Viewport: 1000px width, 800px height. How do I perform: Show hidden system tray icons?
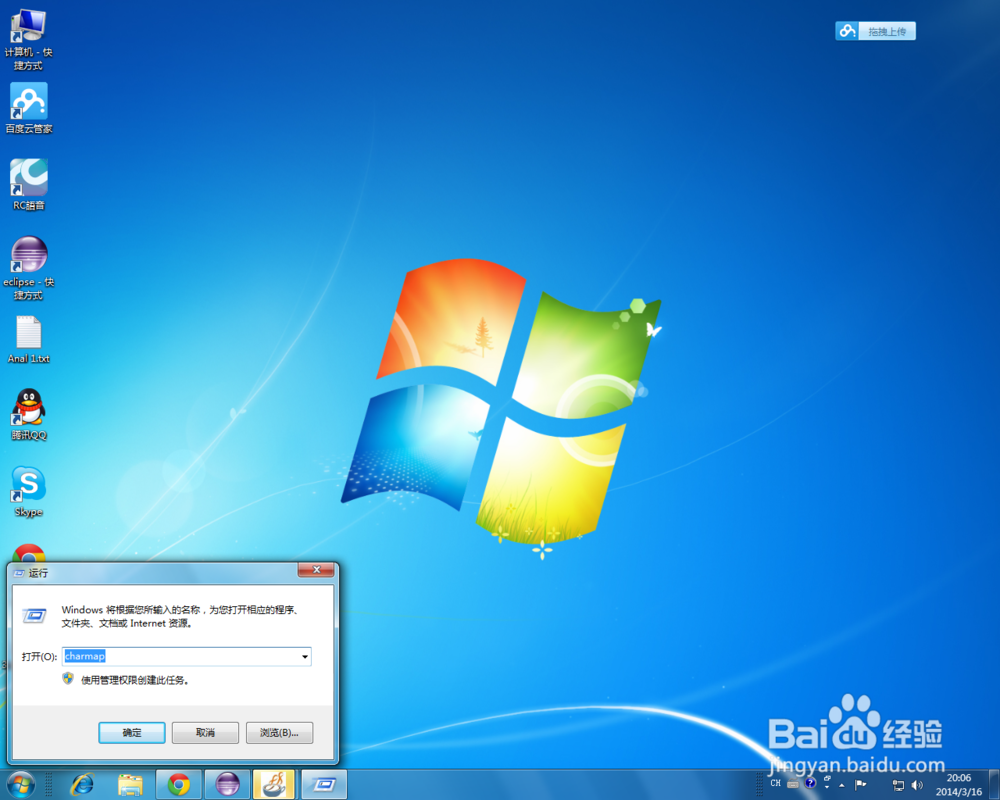click(842, 785)
